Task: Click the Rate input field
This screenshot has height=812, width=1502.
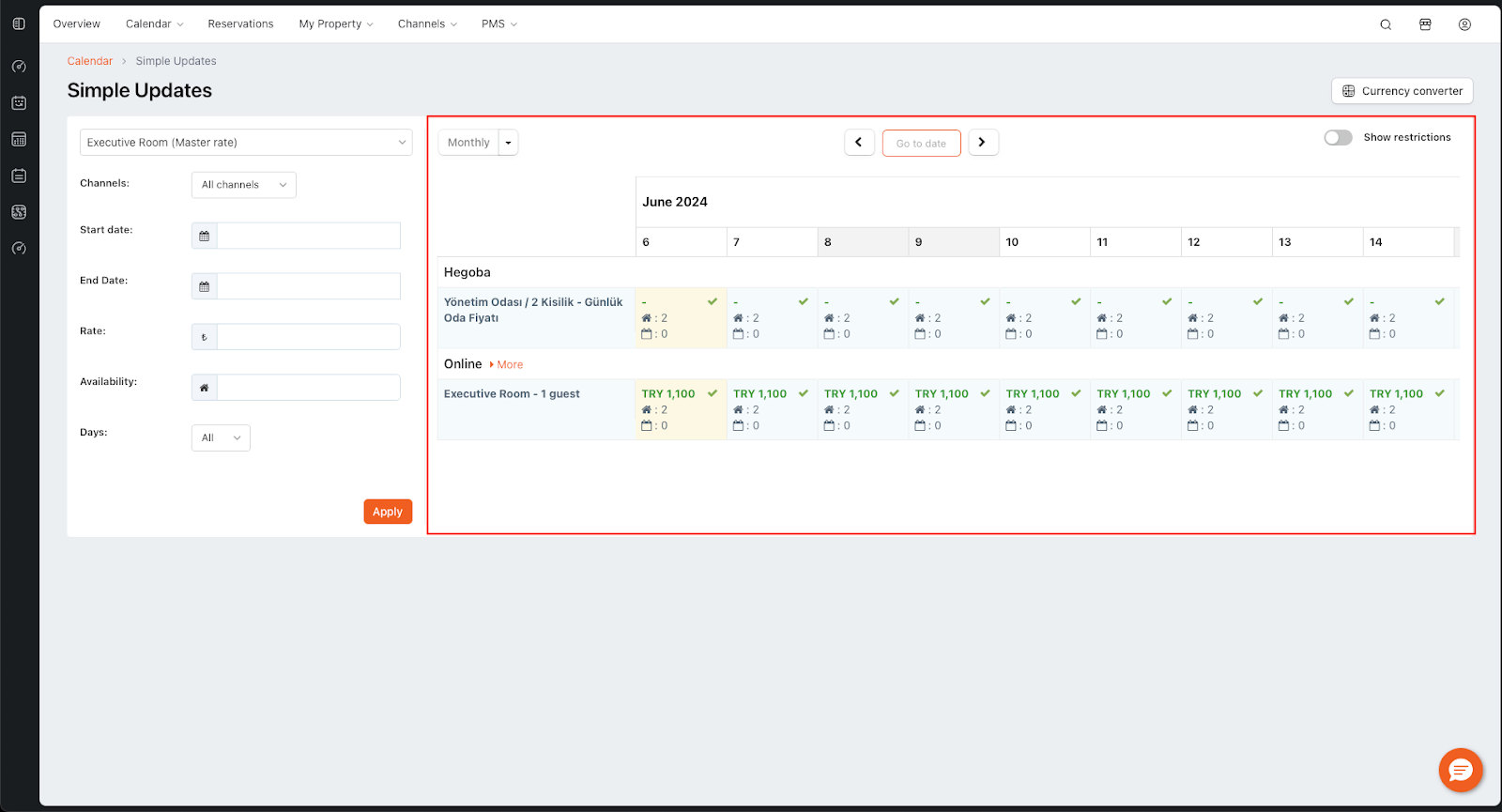Action: [308, 337]
